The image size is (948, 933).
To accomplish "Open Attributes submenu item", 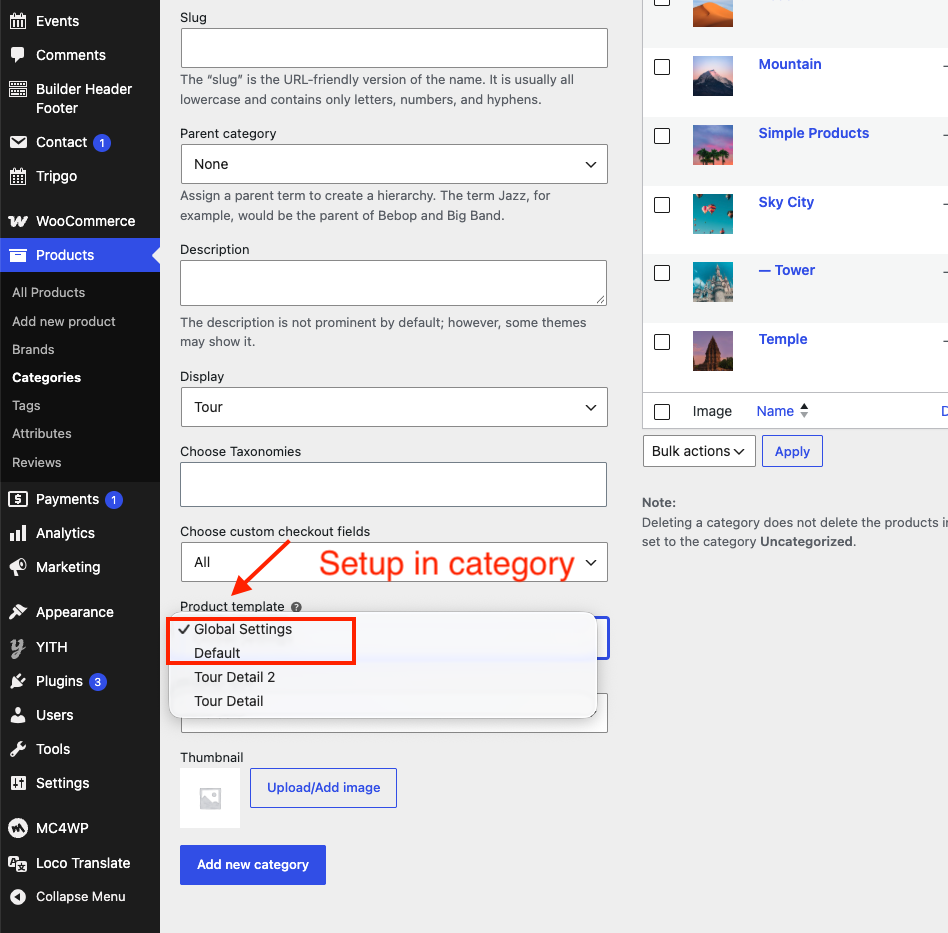I will coord(42,434).
